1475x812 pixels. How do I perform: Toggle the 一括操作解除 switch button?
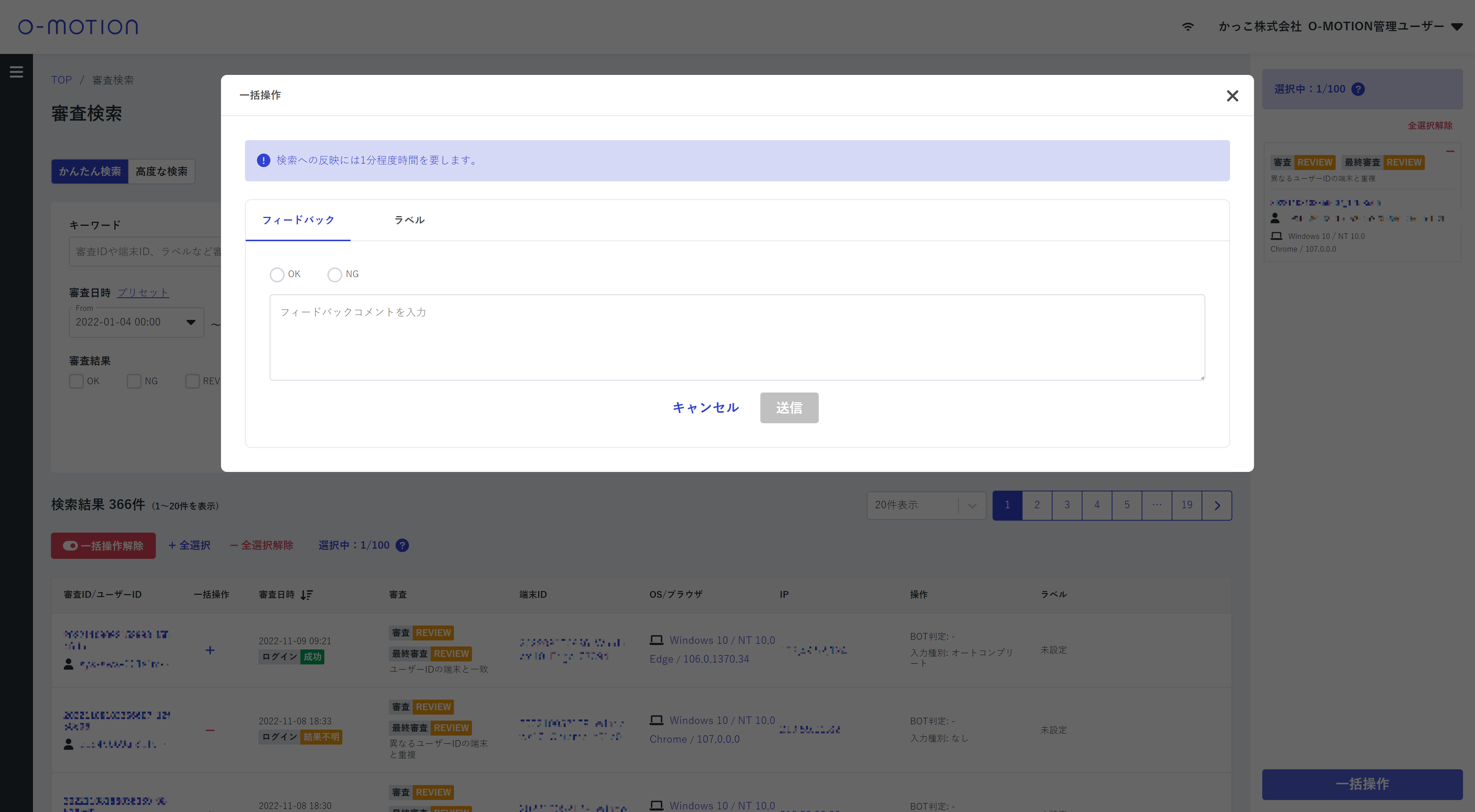tap(104, 546)
